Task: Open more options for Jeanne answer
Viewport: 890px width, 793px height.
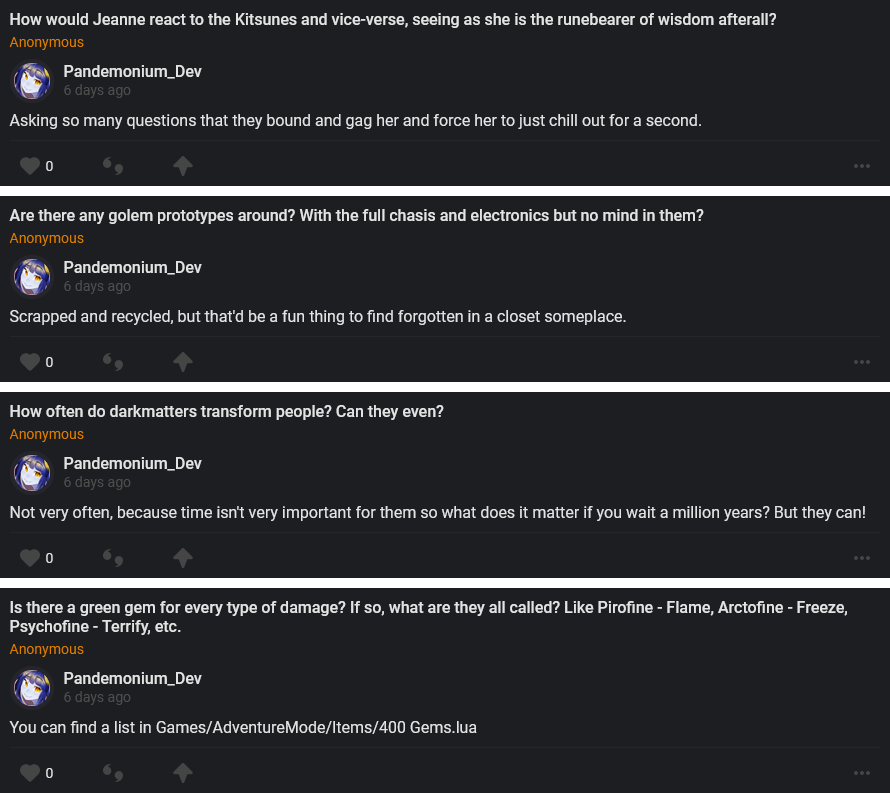Action: click(862, 166)
